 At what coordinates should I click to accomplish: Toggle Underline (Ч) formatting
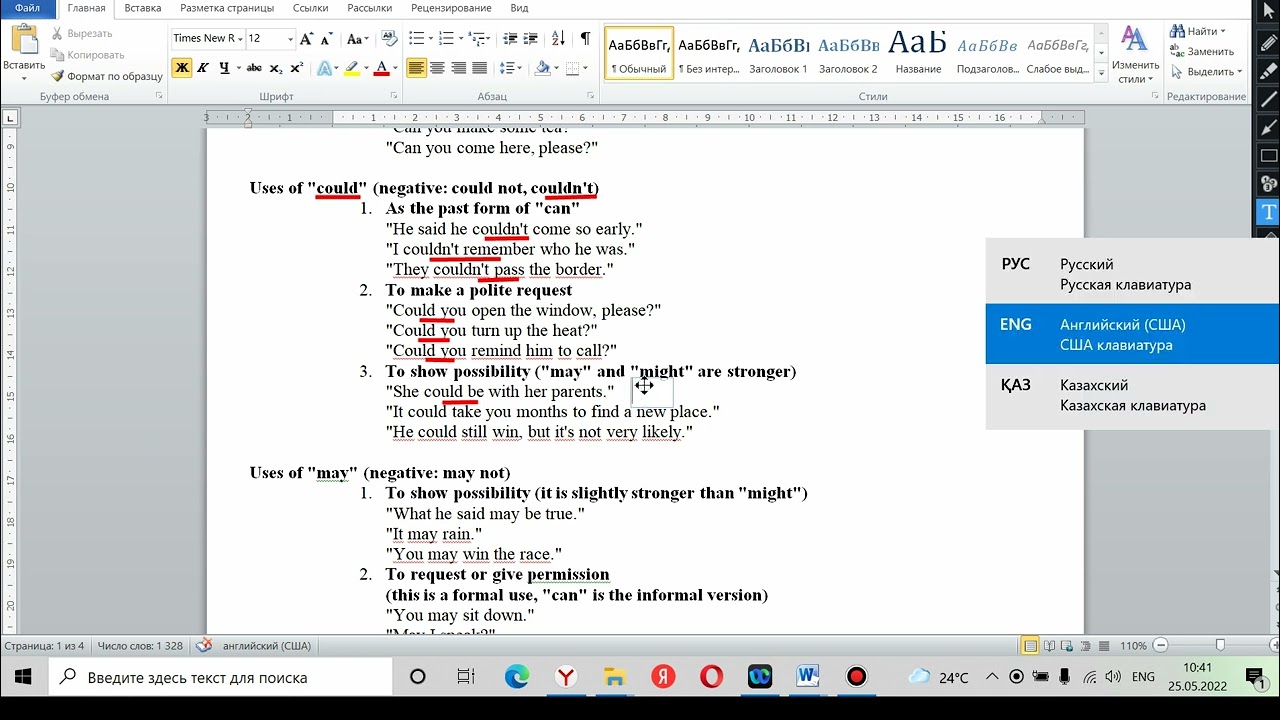coord(224,68)
